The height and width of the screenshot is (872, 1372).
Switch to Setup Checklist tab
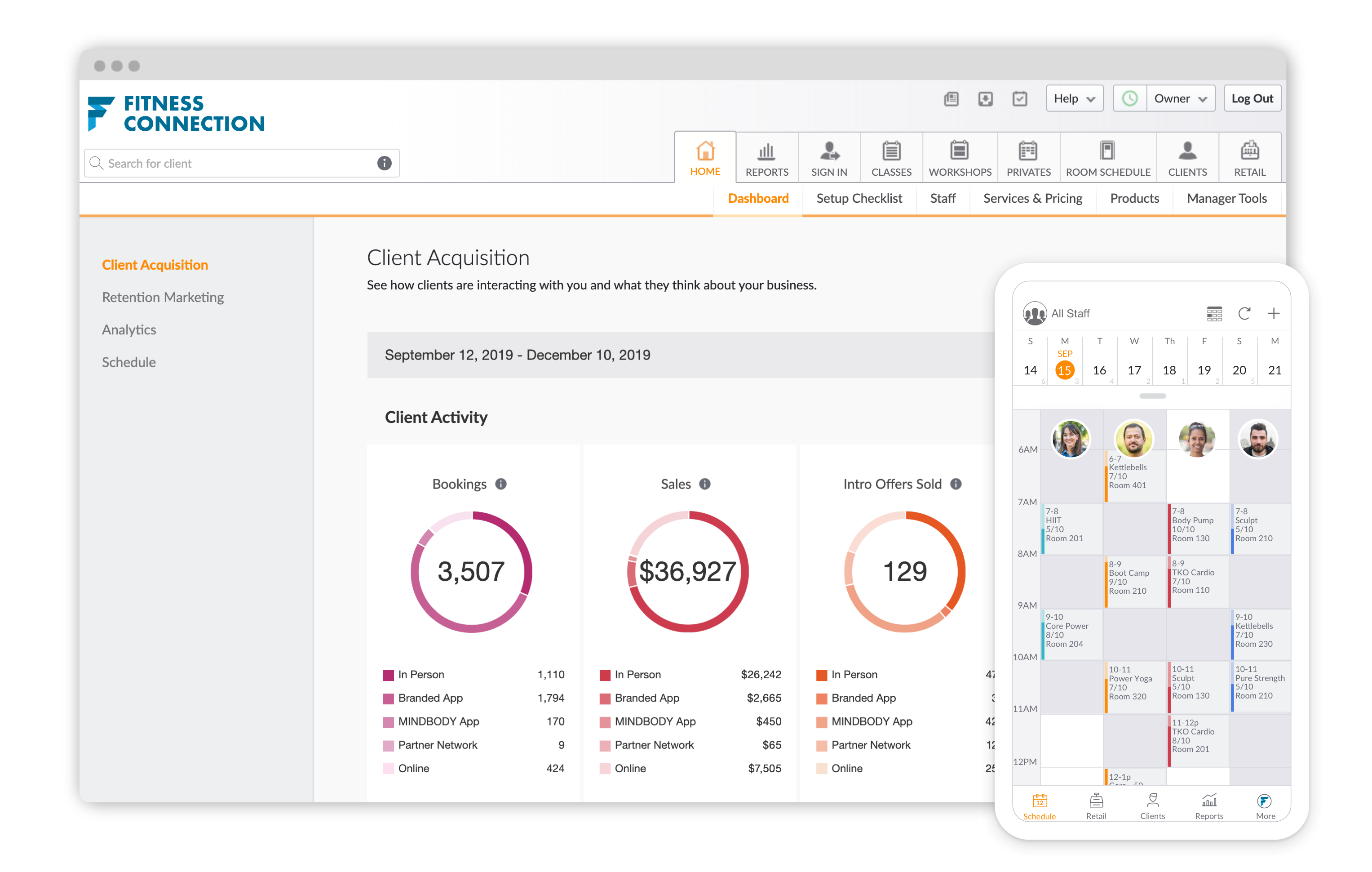[x=859, y=198]
